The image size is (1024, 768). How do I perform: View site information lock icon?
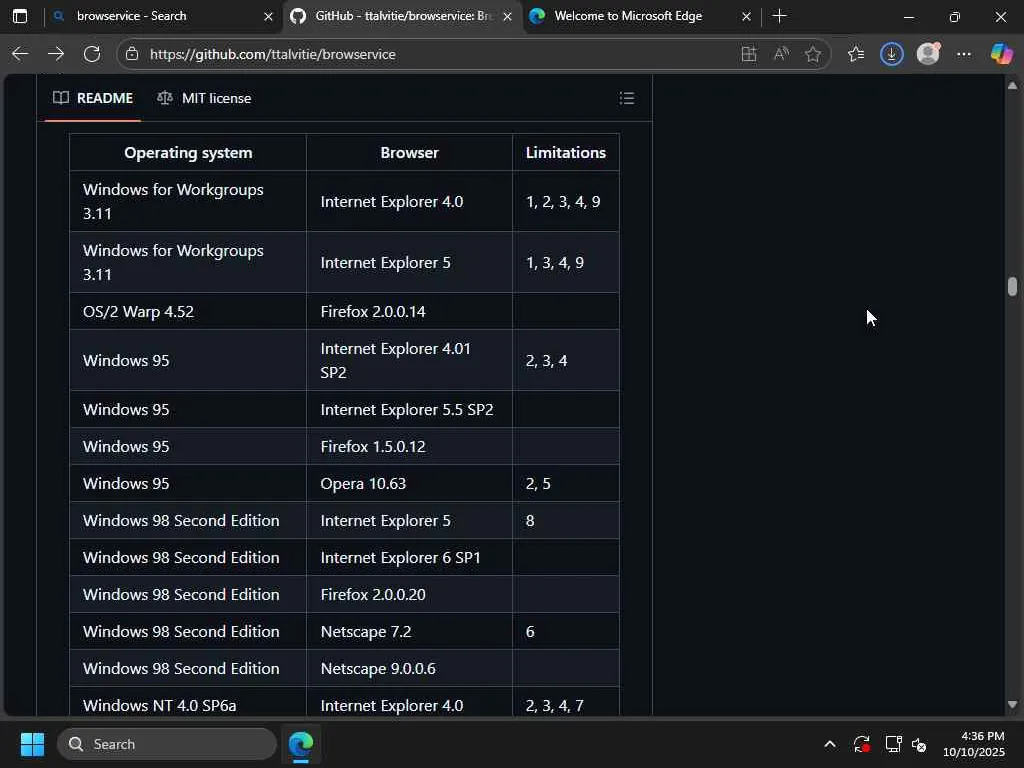(x=132, y=54)
